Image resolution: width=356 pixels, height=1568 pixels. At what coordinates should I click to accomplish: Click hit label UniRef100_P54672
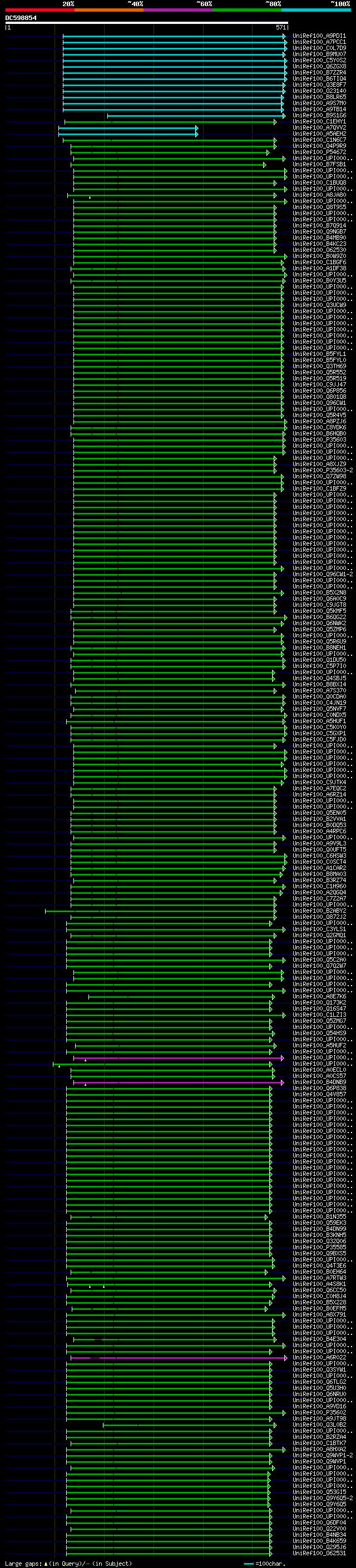[319, 152]
